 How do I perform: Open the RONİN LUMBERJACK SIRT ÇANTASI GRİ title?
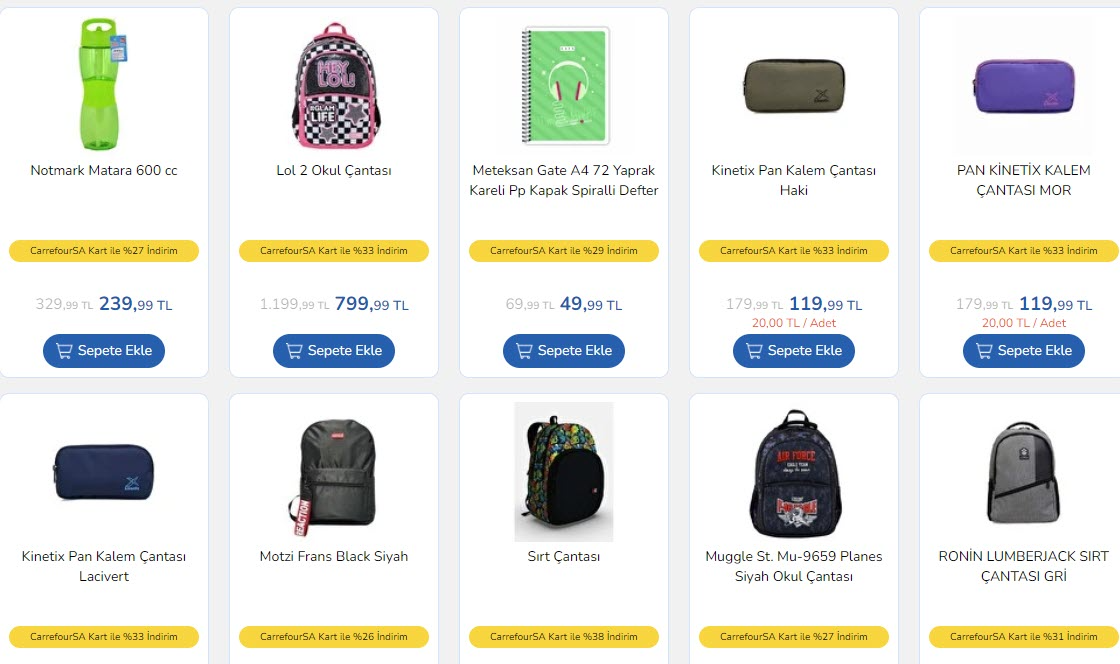(1024, 566)
